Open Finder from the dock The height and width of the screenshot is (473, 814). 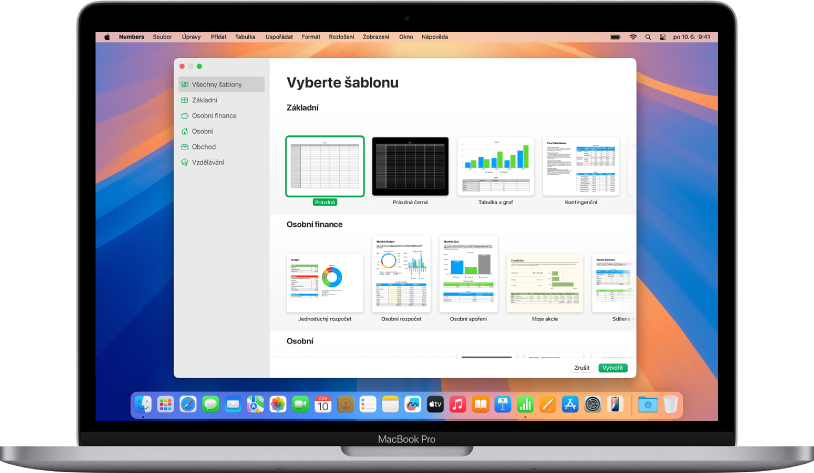point(143,404)
